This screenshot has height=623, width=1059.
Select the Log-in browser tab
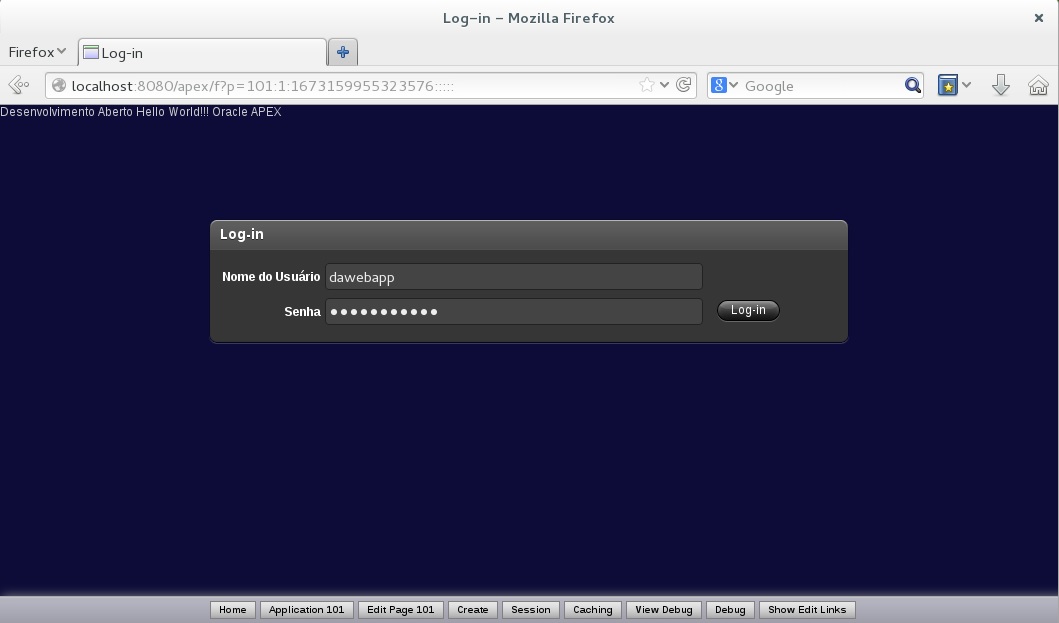pyautogui.click(x=200, y=53)
